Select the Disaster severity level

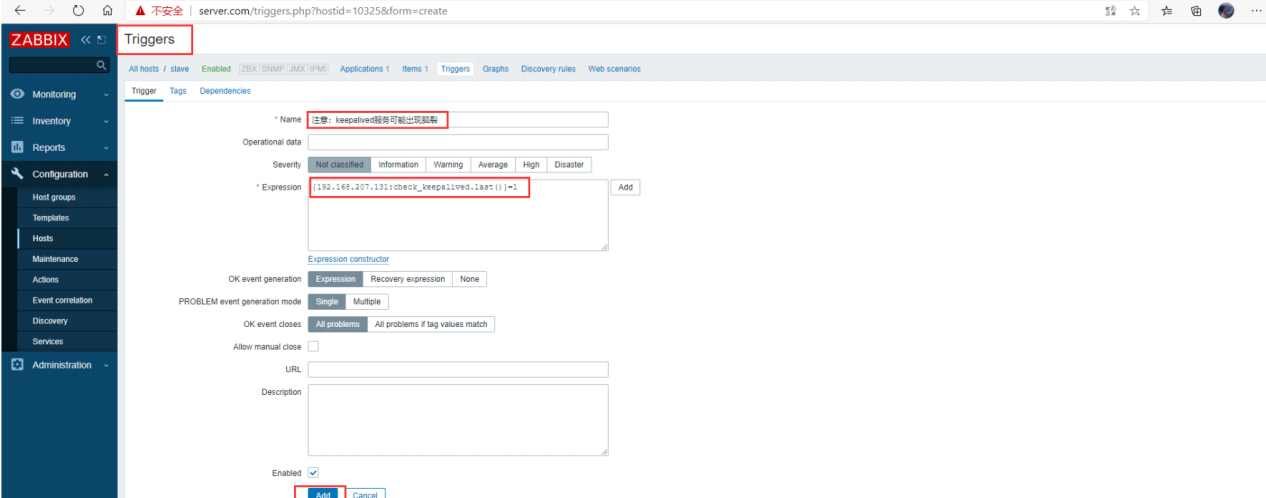(568, 165)
